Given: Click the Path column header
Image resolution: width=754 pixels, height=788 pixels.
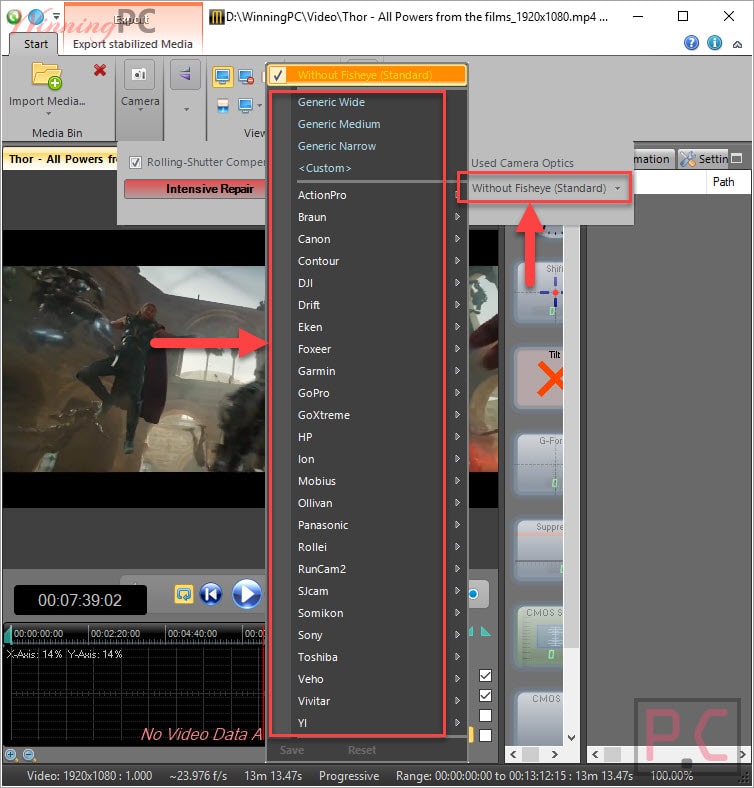Looking at the screenshot, I should click(x=723, y=181).
